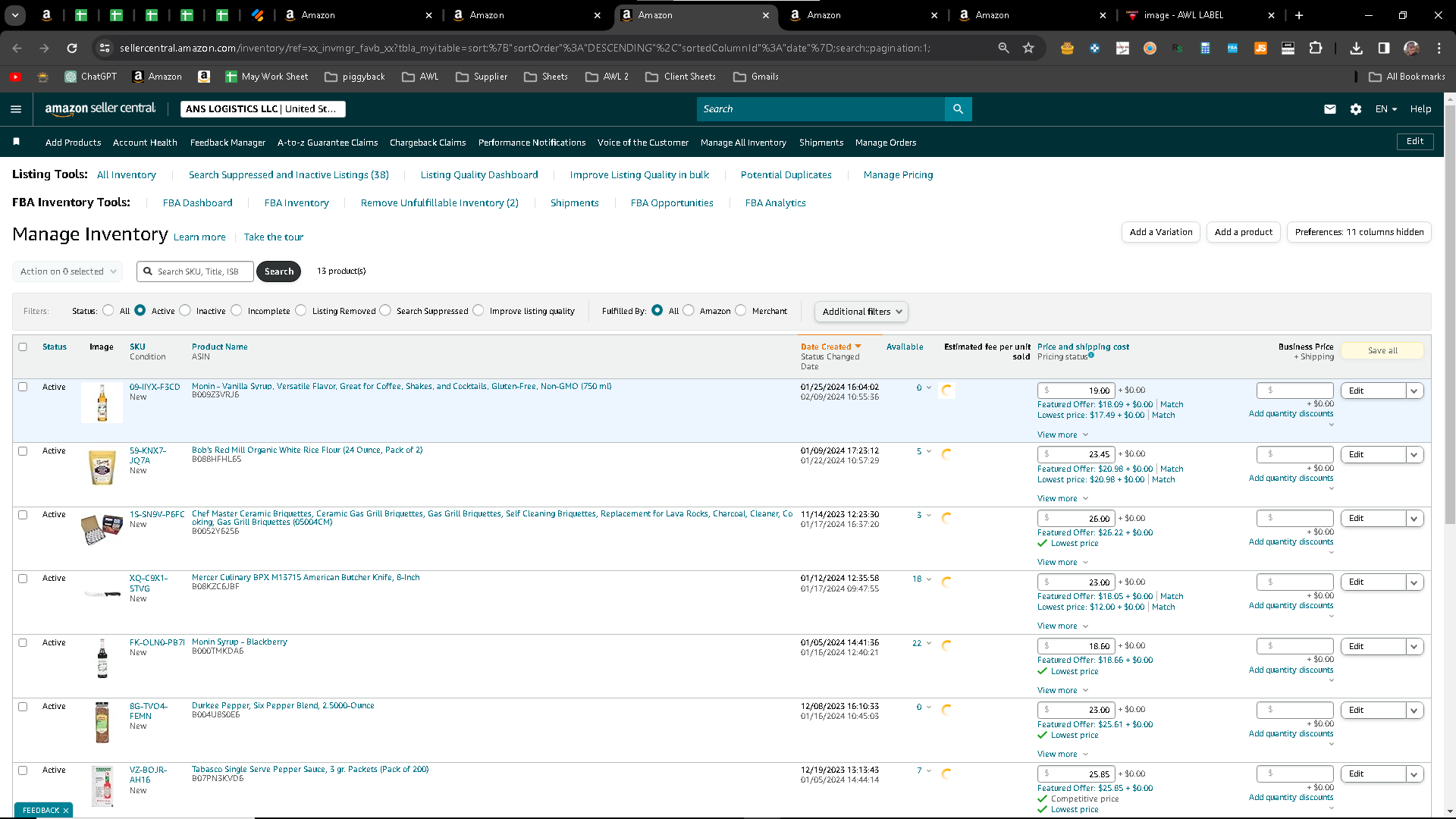
Task: Open Manage Orders in navigation bar
Action: tap(886, 143)
